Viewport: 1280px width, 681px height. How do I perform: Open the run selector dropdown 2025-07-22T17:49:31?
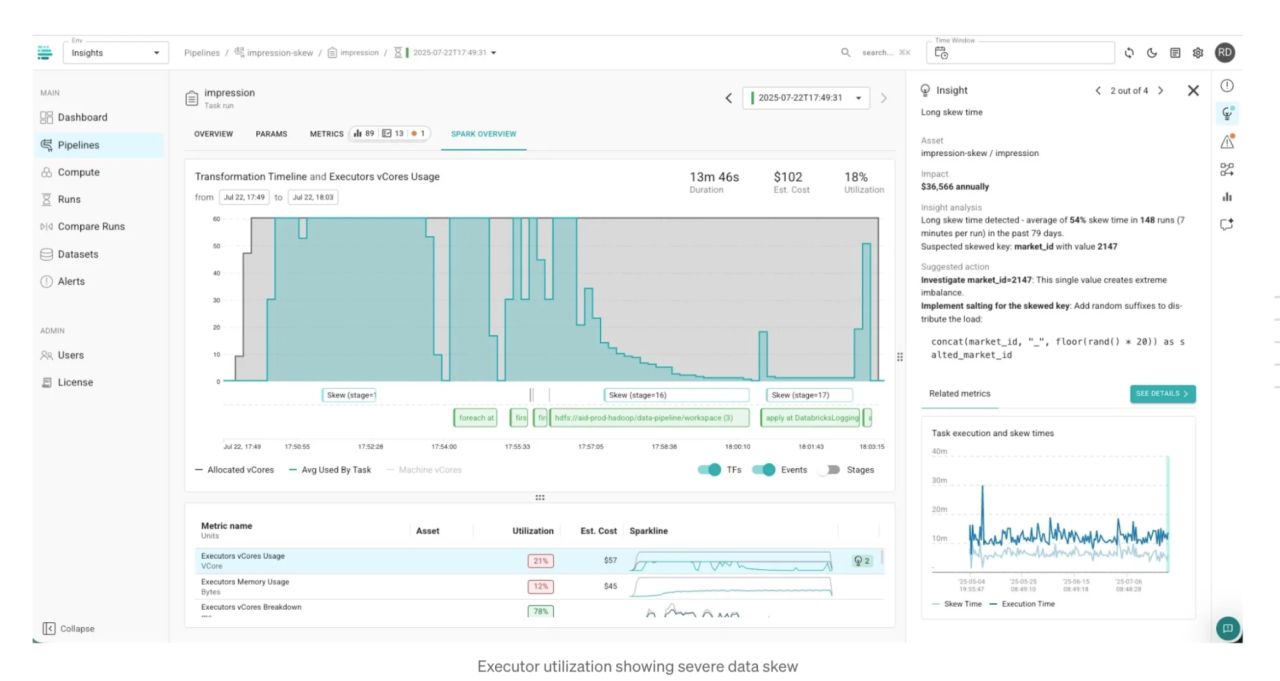[806, 98]
